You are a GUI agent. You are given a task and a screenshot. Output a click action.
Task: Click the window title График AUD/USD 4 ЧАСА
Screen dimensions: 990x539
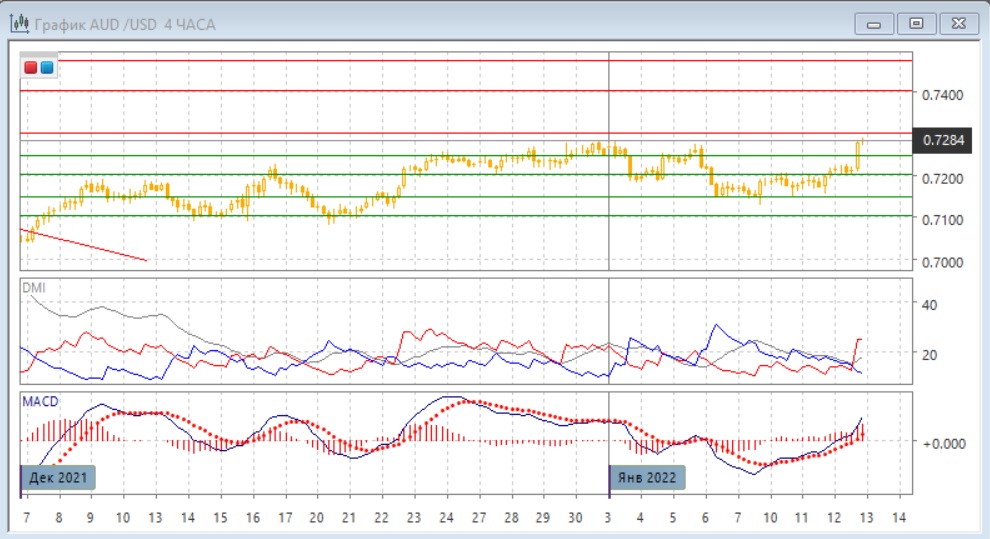[125, 24]
